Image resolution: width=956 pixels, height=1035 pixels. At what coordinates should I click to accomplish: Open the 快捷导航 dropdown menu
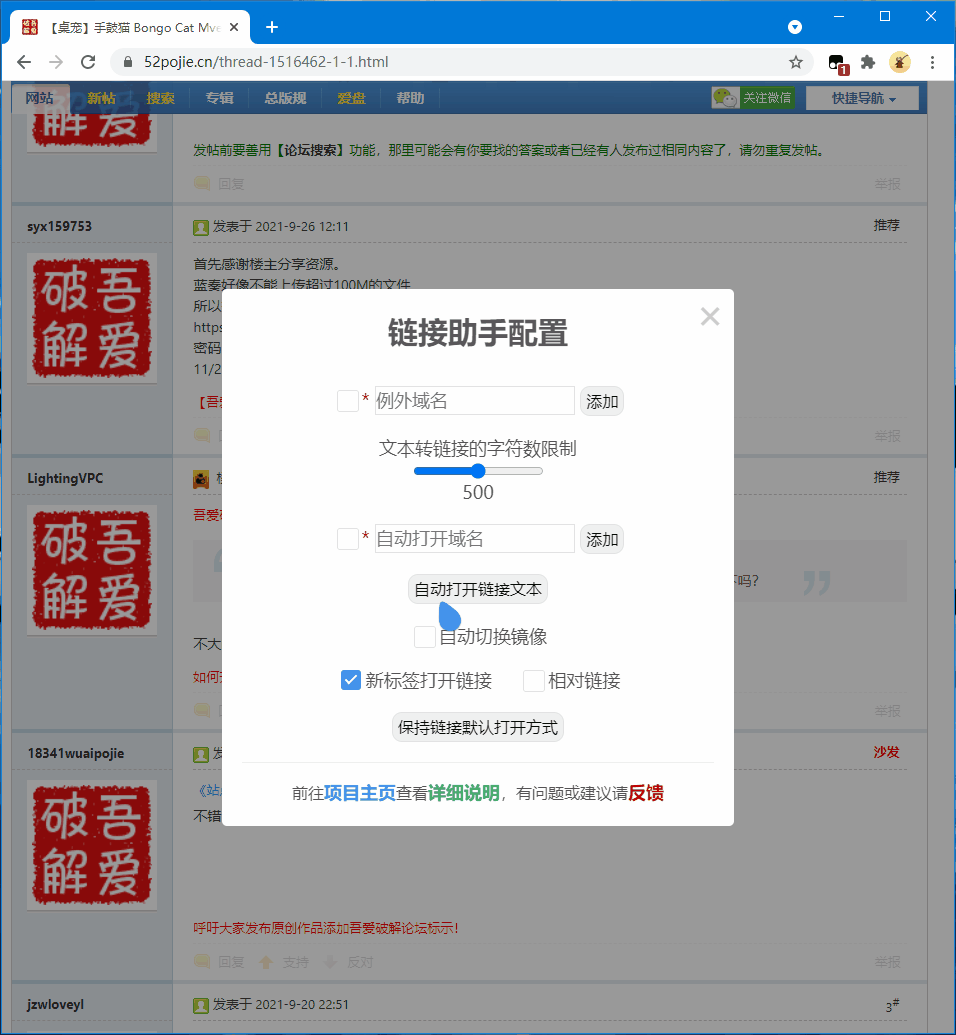pyautogui.click(x=861, y=98)
